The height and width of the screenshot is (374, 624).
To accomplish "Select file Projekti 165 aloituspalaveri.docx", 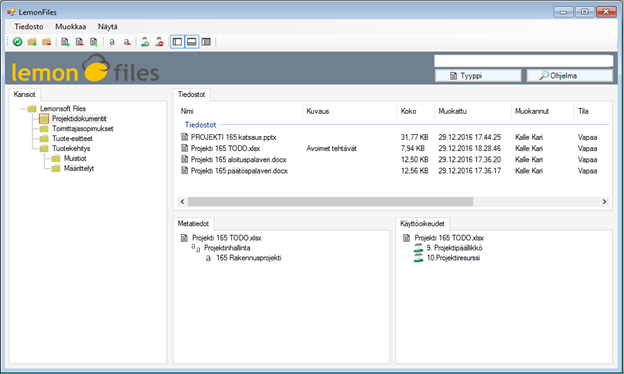I will click(238, 160).
